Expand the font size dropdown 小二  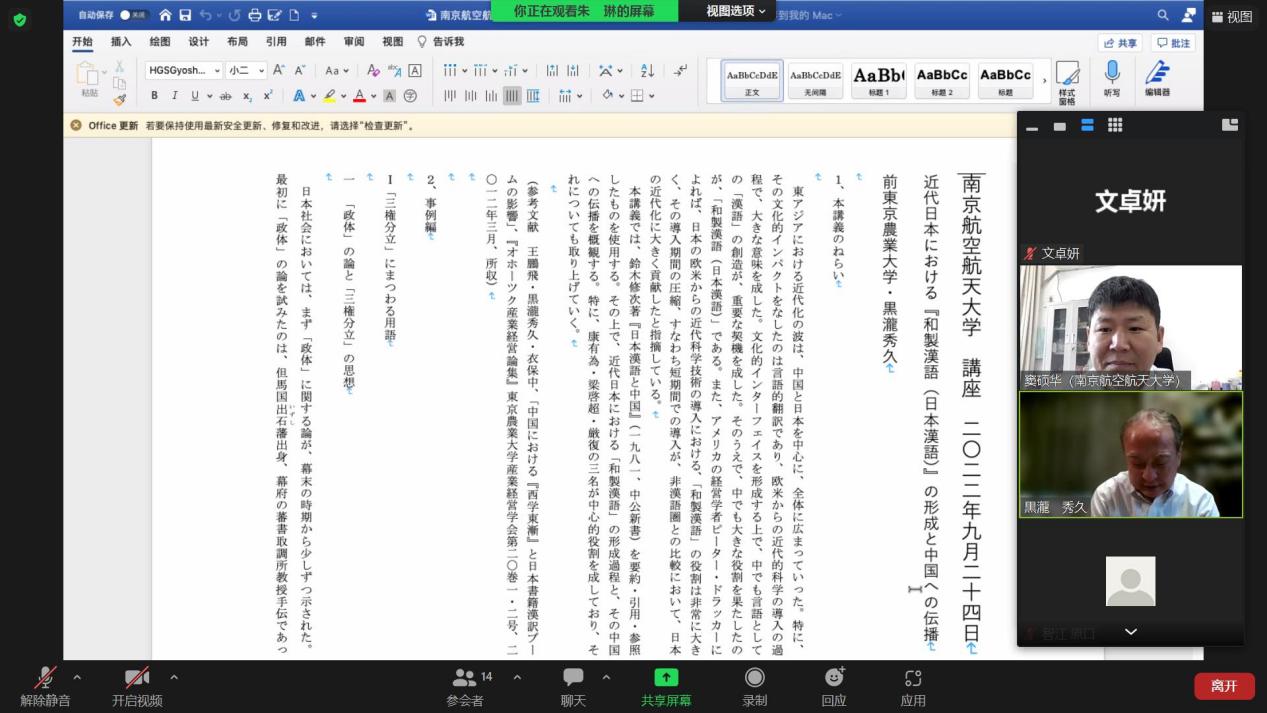coord(261,71)
